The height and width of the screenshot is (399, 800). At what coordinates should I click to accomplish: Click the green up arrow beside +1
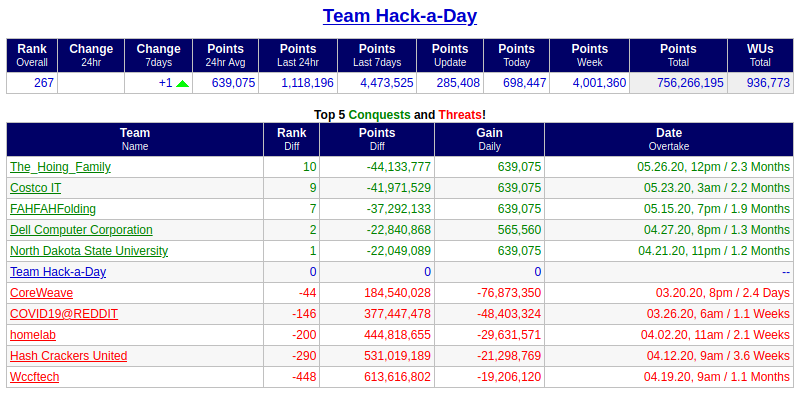click(182, 84)
